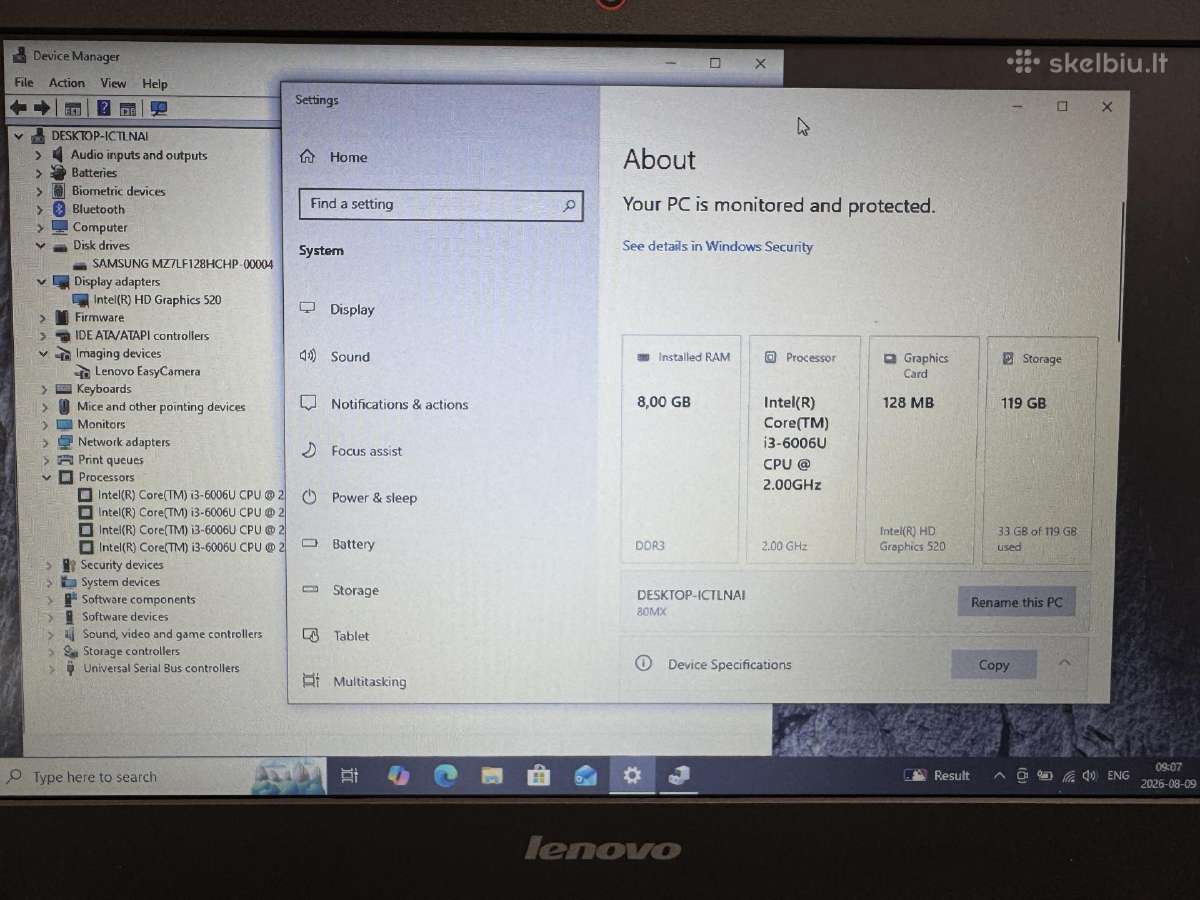1200x900 pixels.
Task: Open the File menu in Device Manager
Action: (24, 83)
